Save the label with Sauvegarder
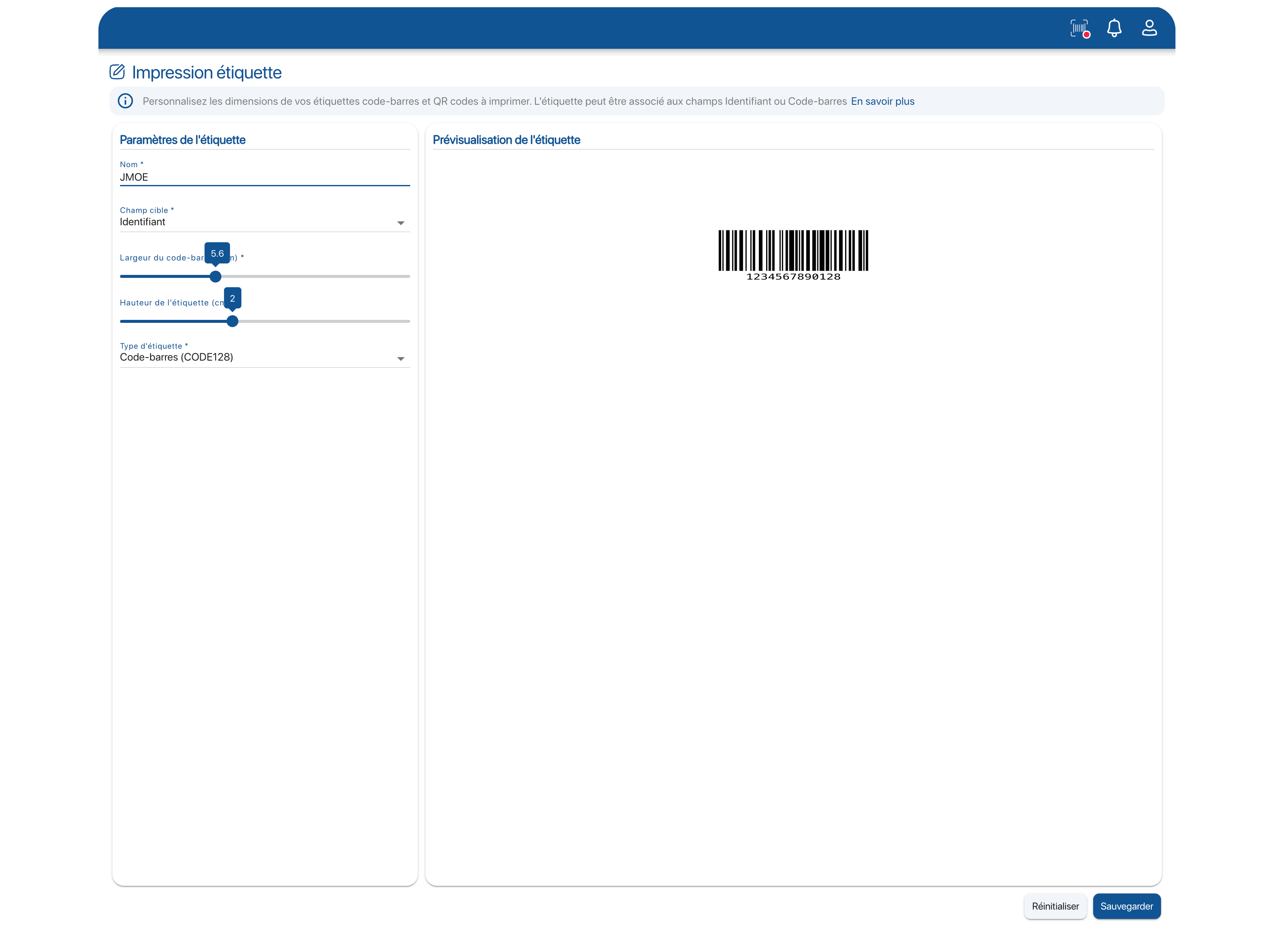The image size is (1276, 952). pos(1126,907)
